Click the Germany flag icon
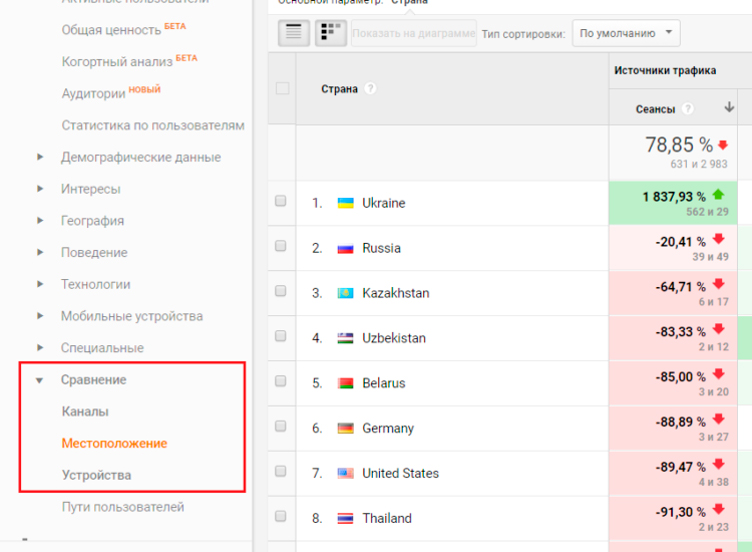 (345, 428)
